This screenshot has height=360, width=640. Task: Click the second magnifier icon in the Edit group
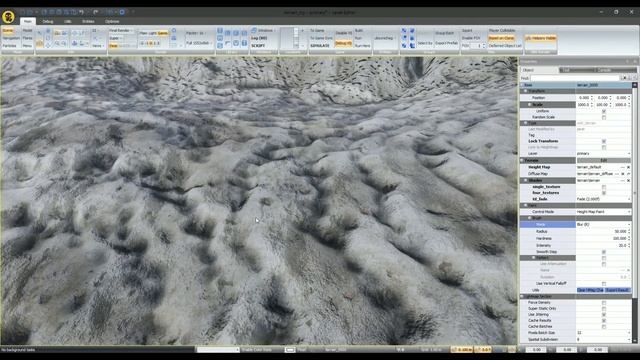click(x=64, y=43)
